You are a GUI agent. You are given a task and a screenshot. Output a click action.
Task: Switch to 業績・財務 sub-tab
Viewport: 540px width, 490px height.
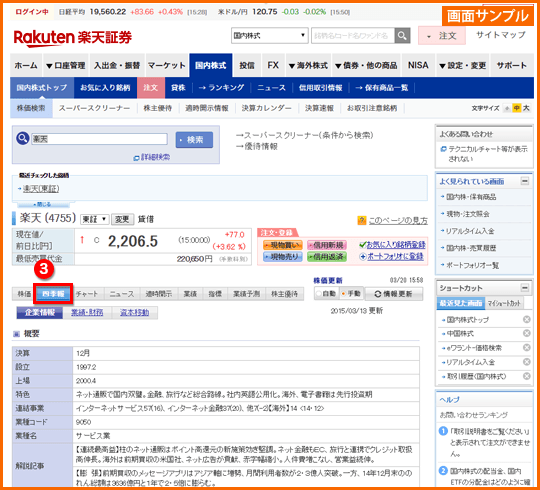(87, 313)
